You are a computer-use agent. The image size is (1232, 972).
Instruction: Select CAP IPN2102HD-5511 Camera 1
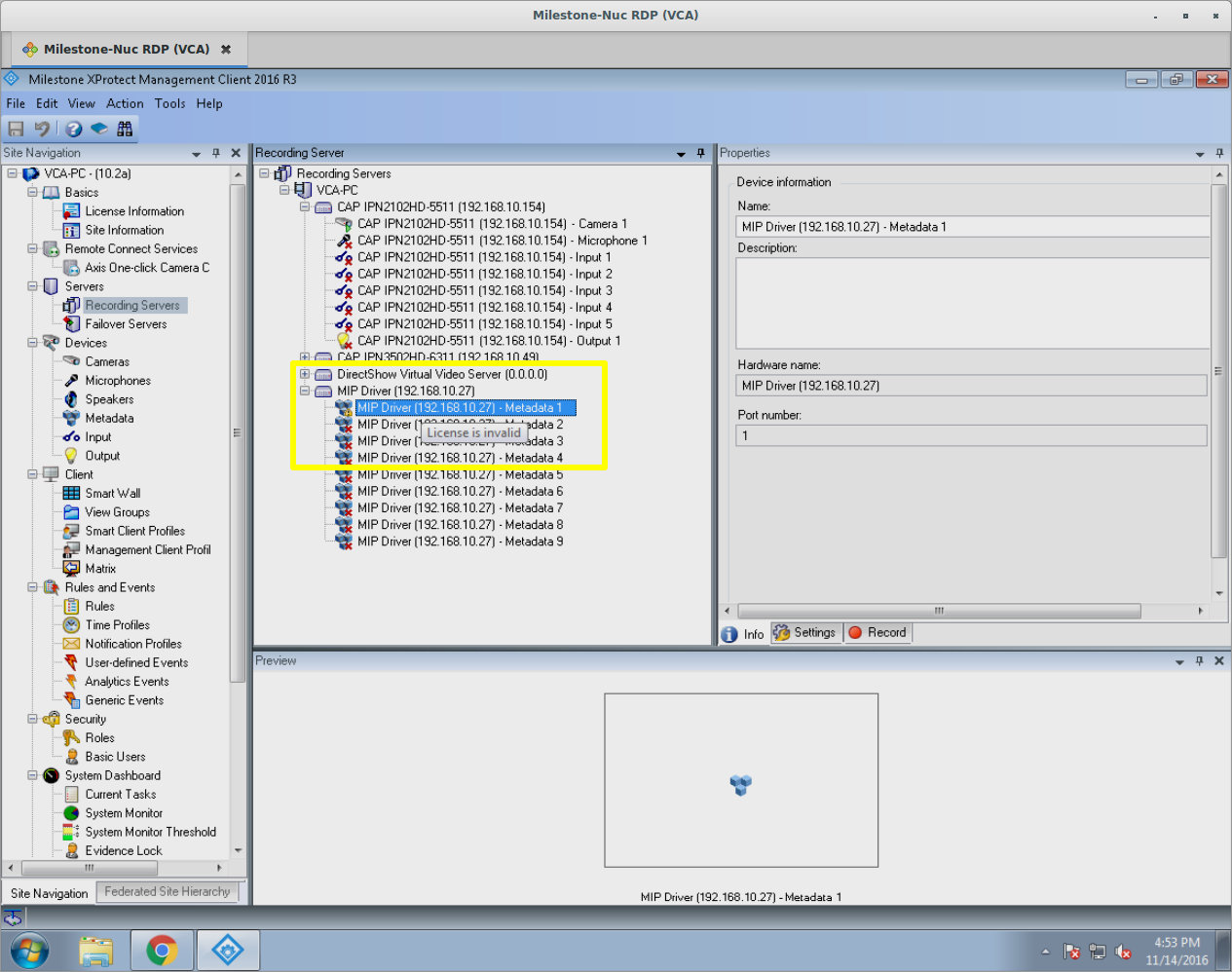(492, 224)
